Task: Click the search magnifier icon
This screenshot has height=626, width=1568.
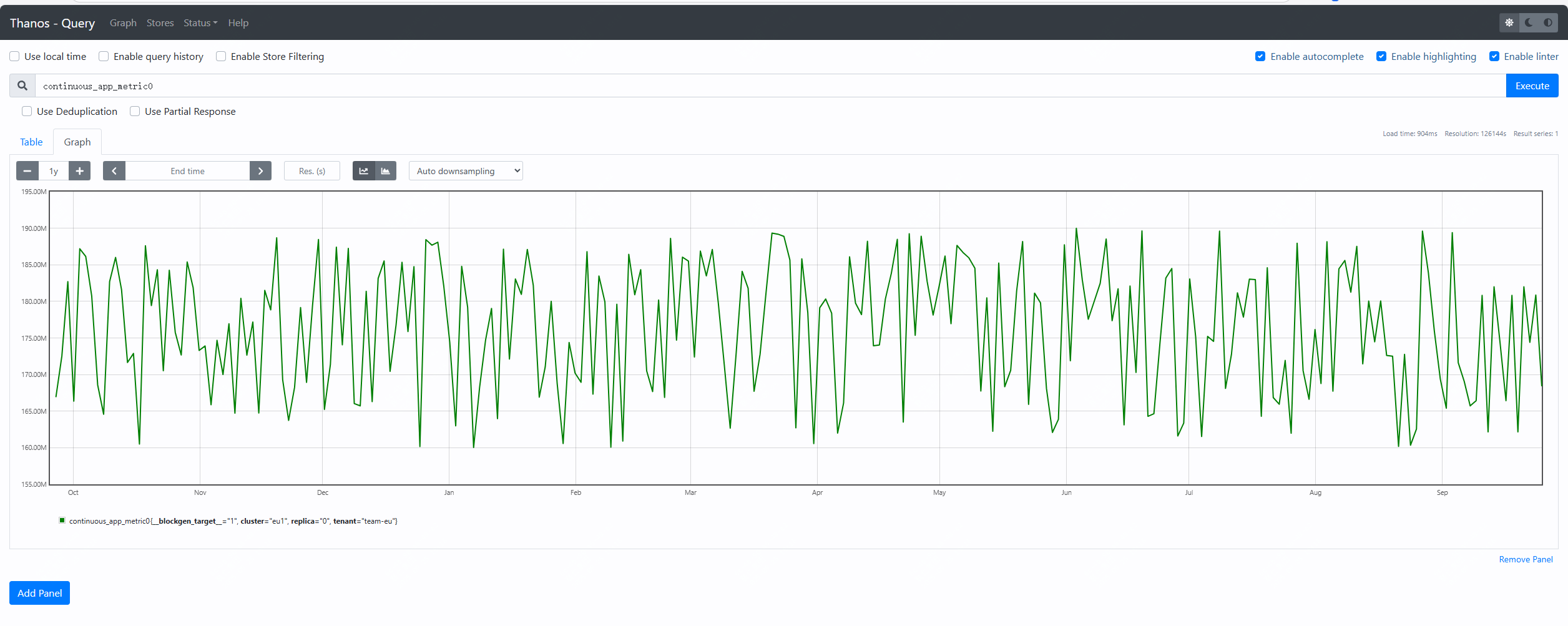Action: pyautogui.click(x=22, y=86)
